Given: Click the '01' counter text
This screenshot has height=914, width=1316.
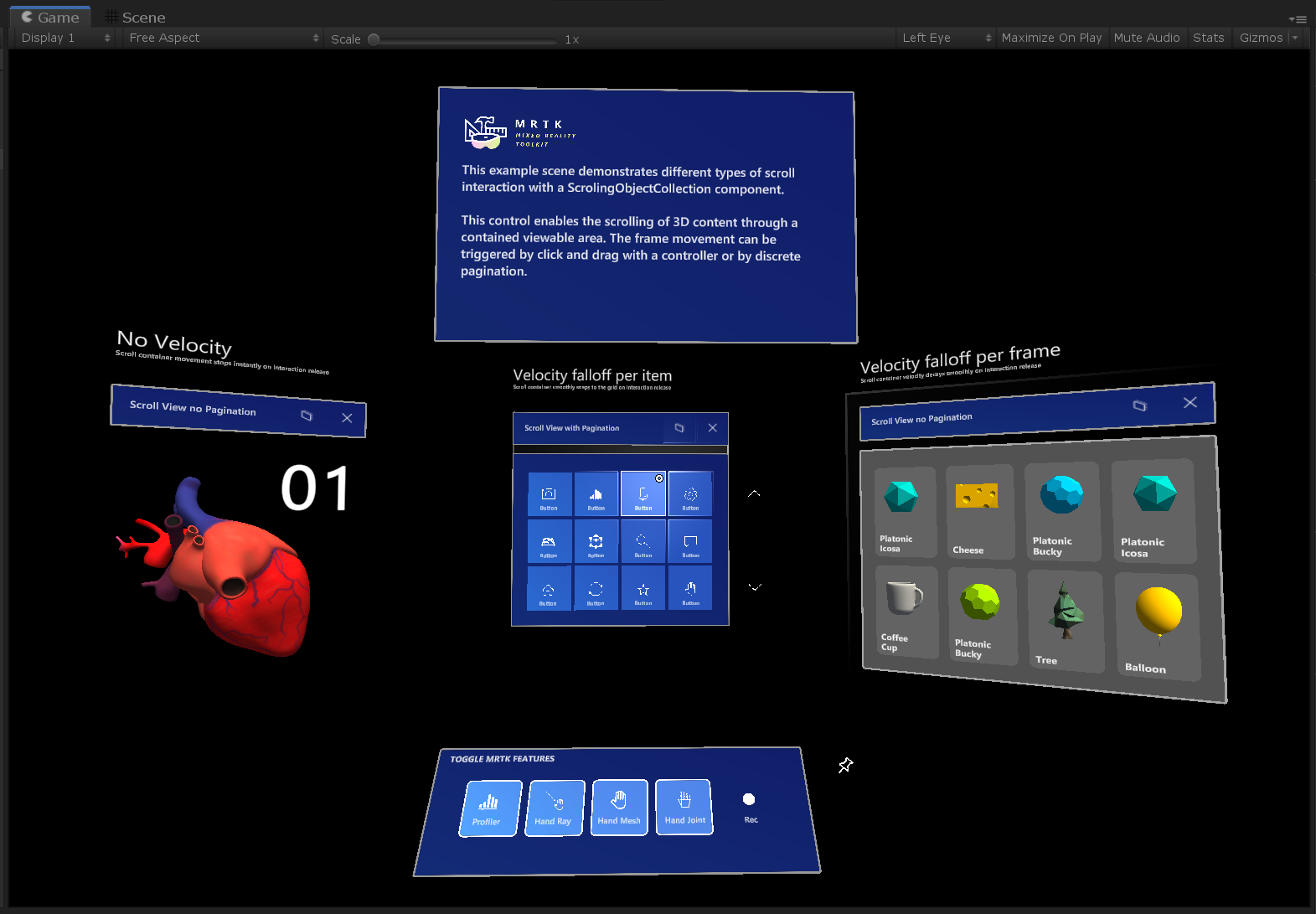Looking at the screenshot, I should point(315,488).
